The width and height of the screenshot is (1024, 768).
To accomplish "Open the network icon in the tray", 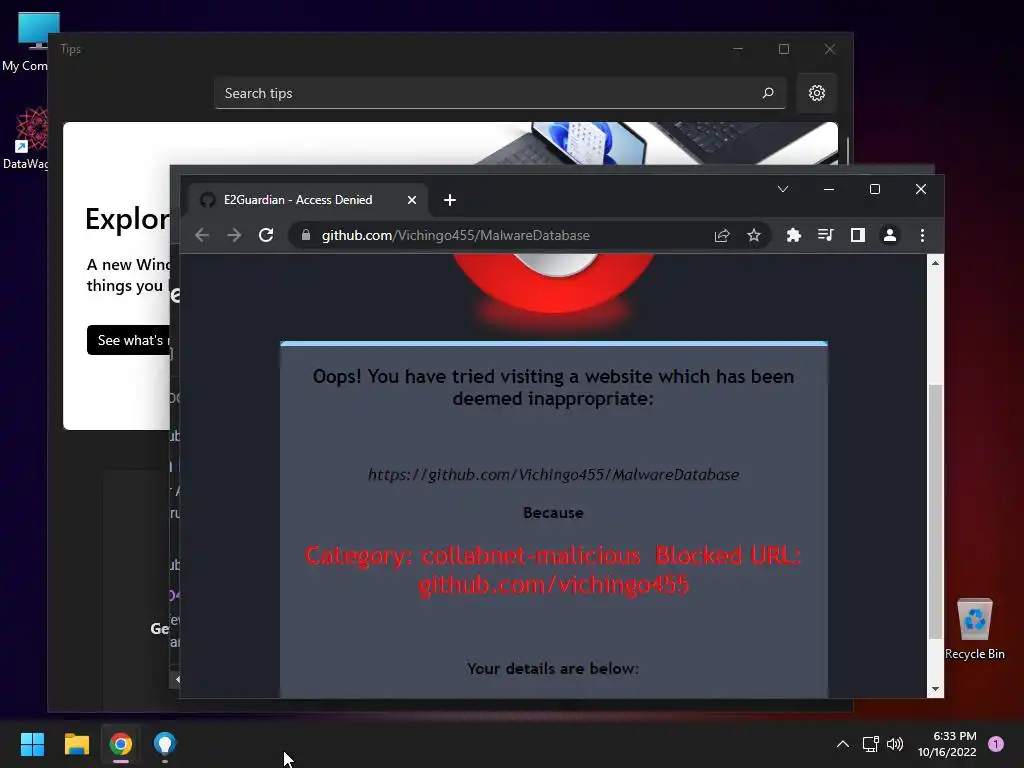I will tap(870, 744).
